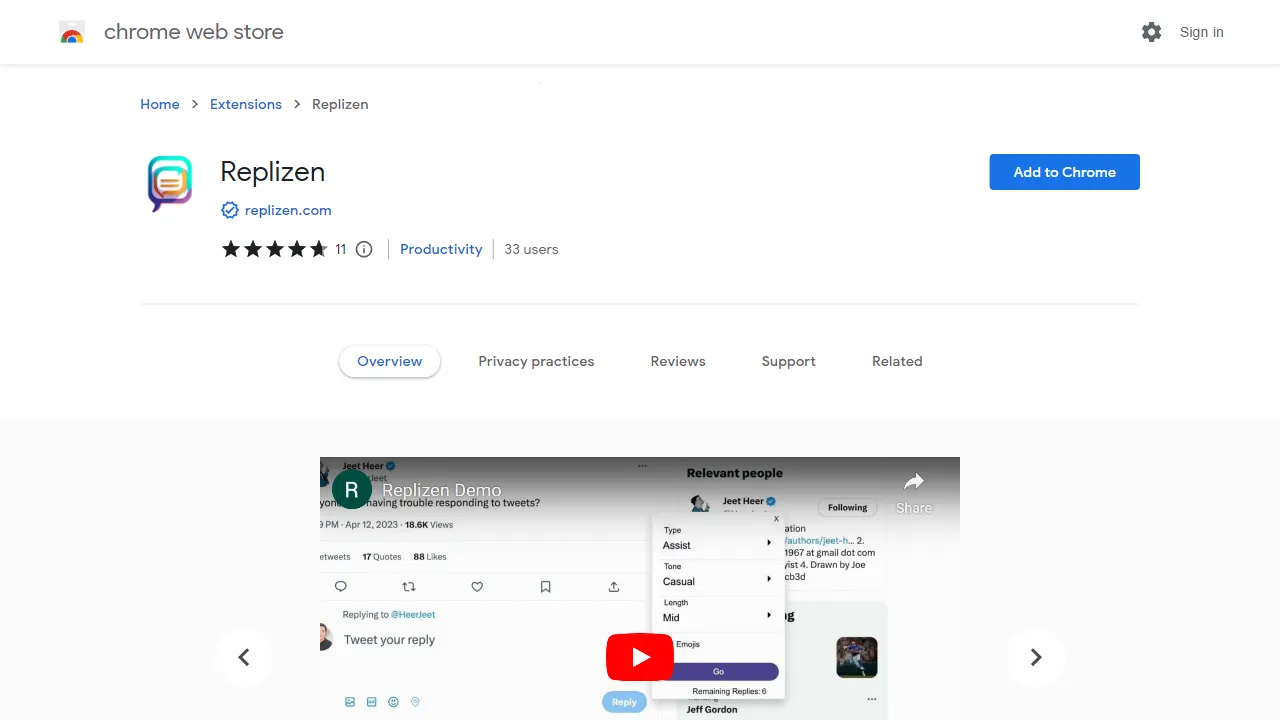1280x720 pixels.
Task: Click Add to Chrome button
Action: pos(1065,172)
